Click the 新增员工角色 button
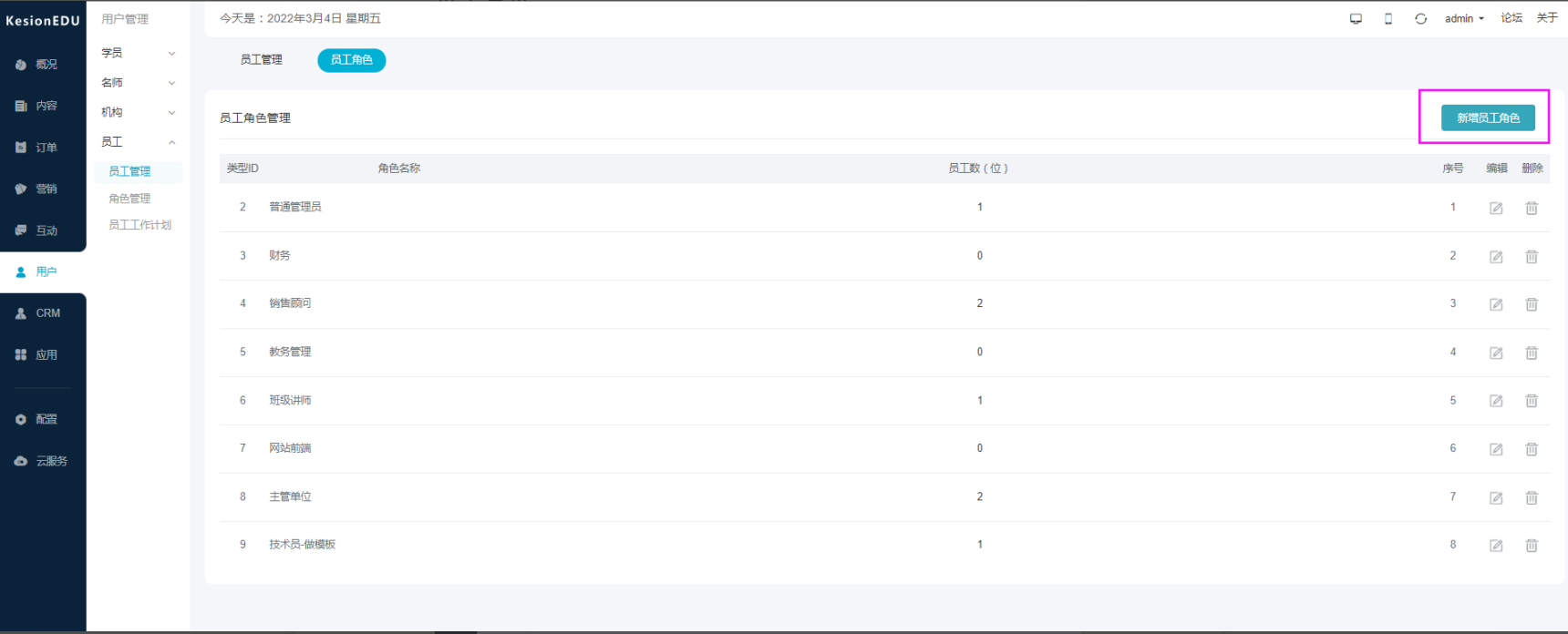Viewport: 1568px width, 634px height. tap(1488, 118)
